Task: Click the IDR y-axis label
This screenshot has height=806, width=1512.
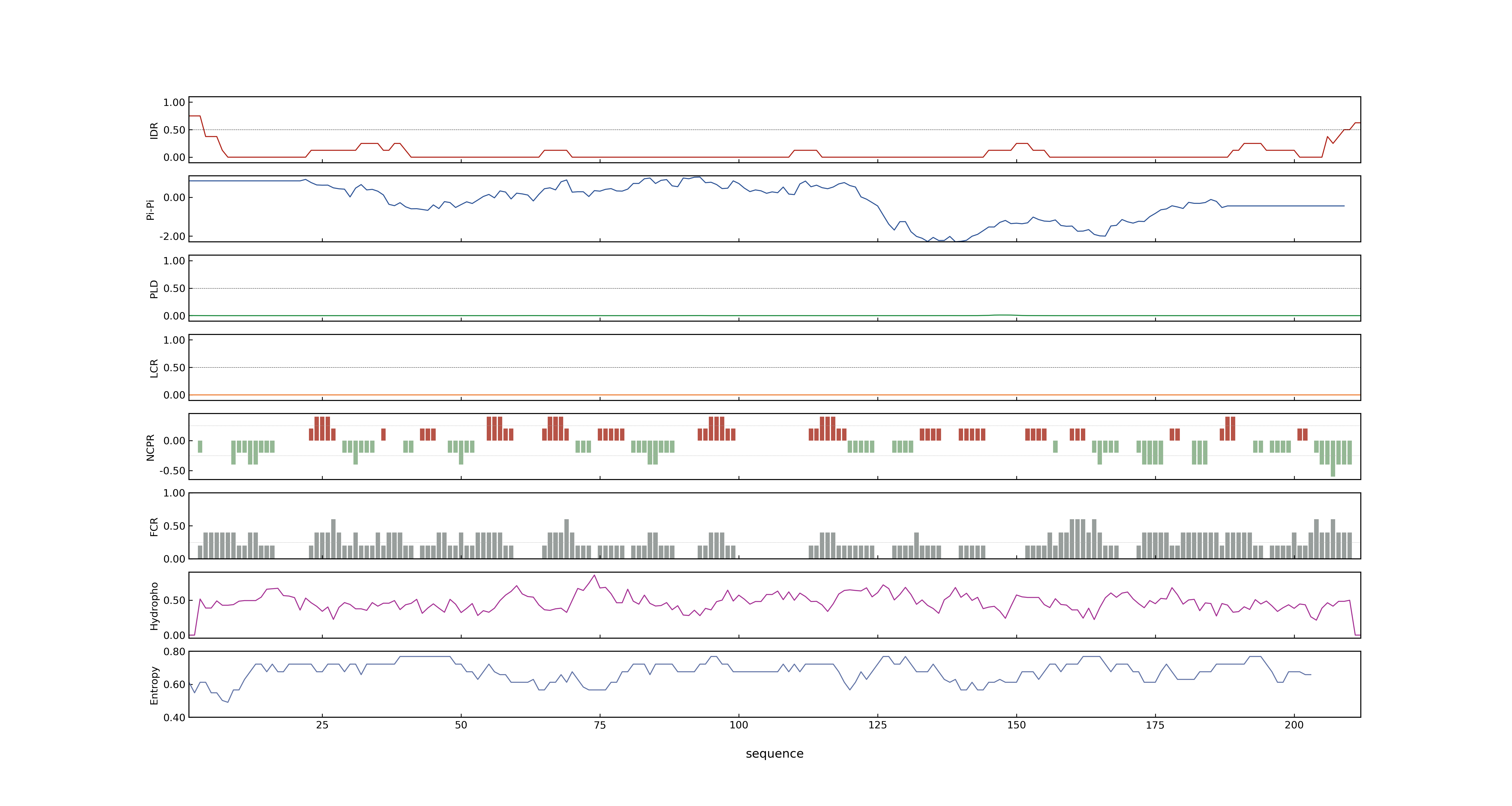Action: pyautogui.click(x=154, y=130)
